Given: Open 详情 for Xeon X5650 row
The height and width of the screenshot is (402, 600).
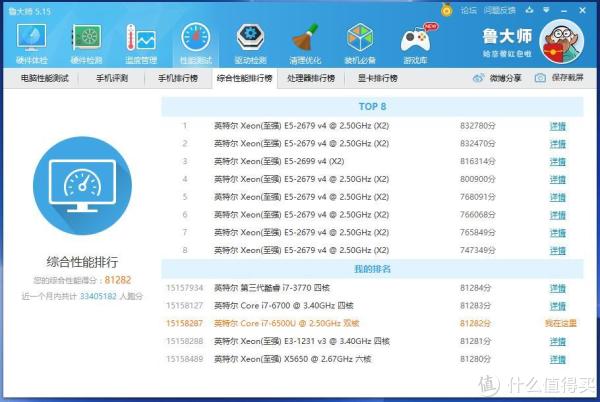Looking at the screenshot, I should (558, 359).
